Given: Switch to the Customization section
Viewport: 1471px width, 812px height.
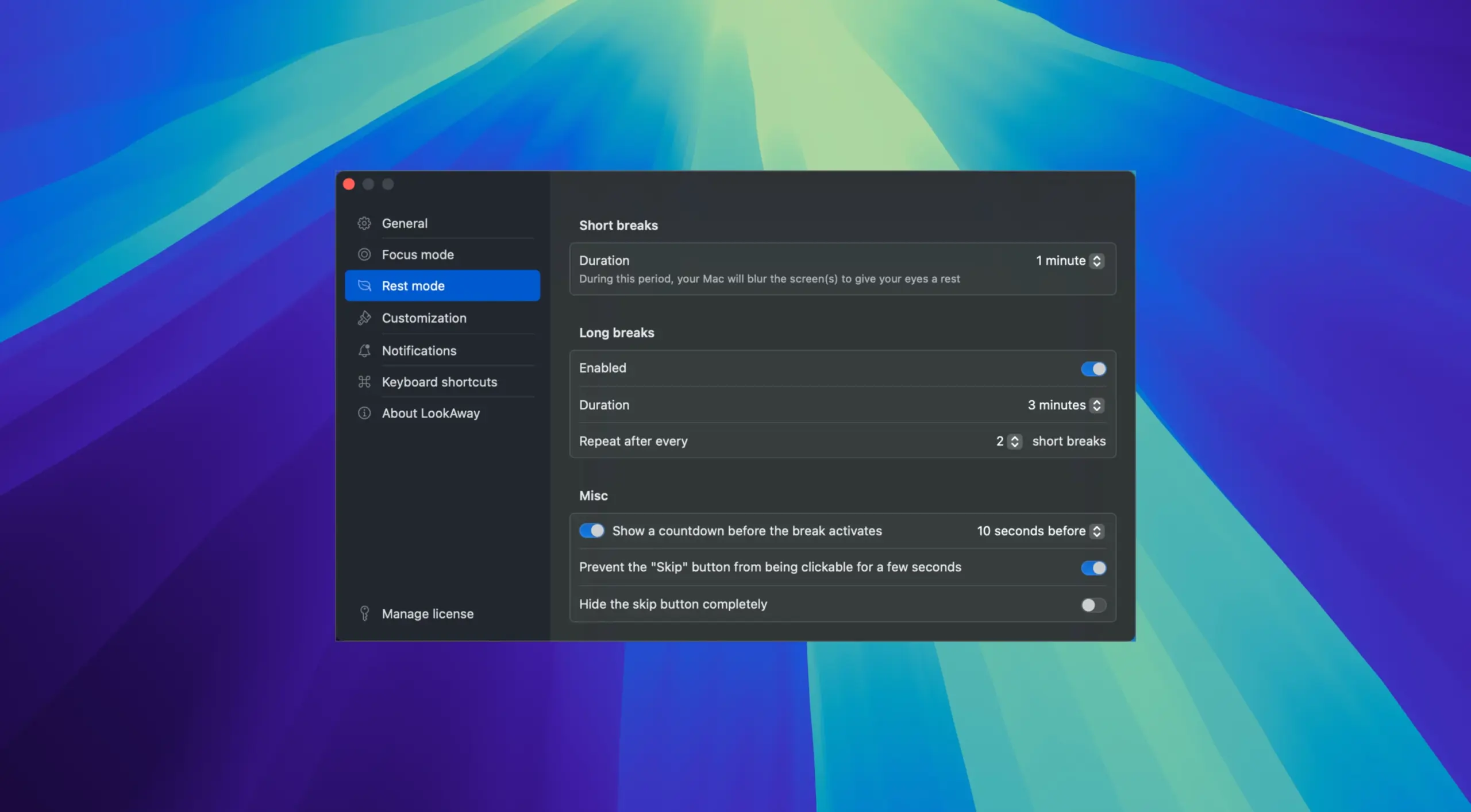Looking at the screenshot, I should [424, 318].
